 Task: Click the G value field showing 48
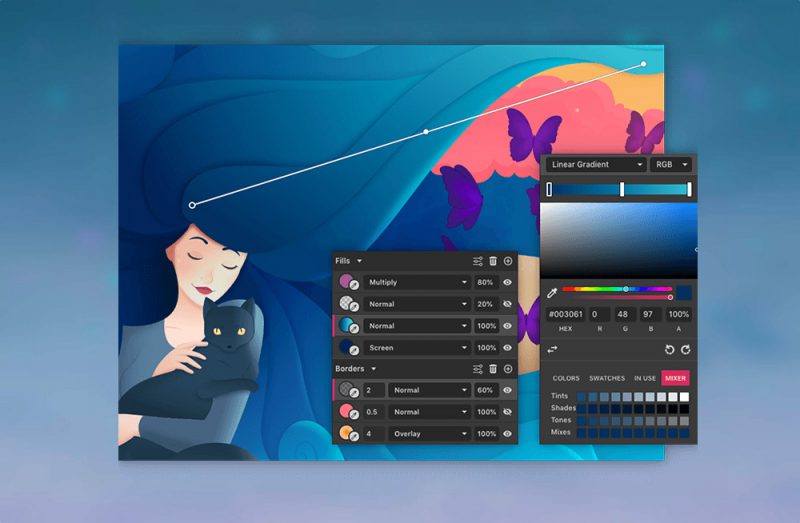(625, 314)
